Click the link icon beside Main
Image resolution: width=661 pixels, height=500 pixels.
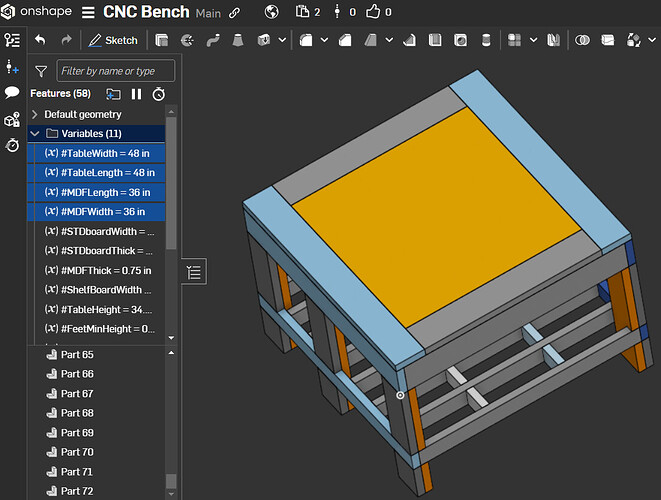(234, 13)
